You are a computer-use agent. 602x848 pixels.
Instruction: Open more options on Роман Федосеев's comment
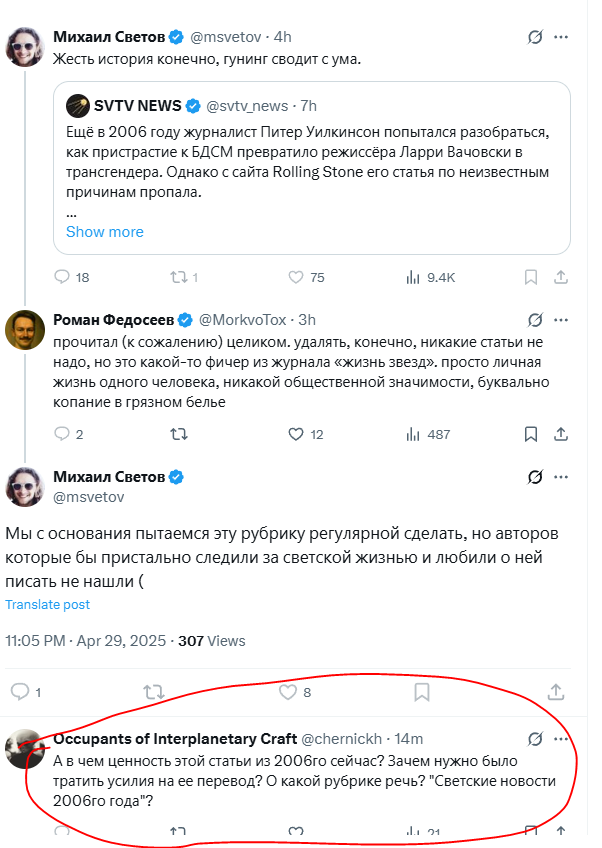(x=562, y=320)
